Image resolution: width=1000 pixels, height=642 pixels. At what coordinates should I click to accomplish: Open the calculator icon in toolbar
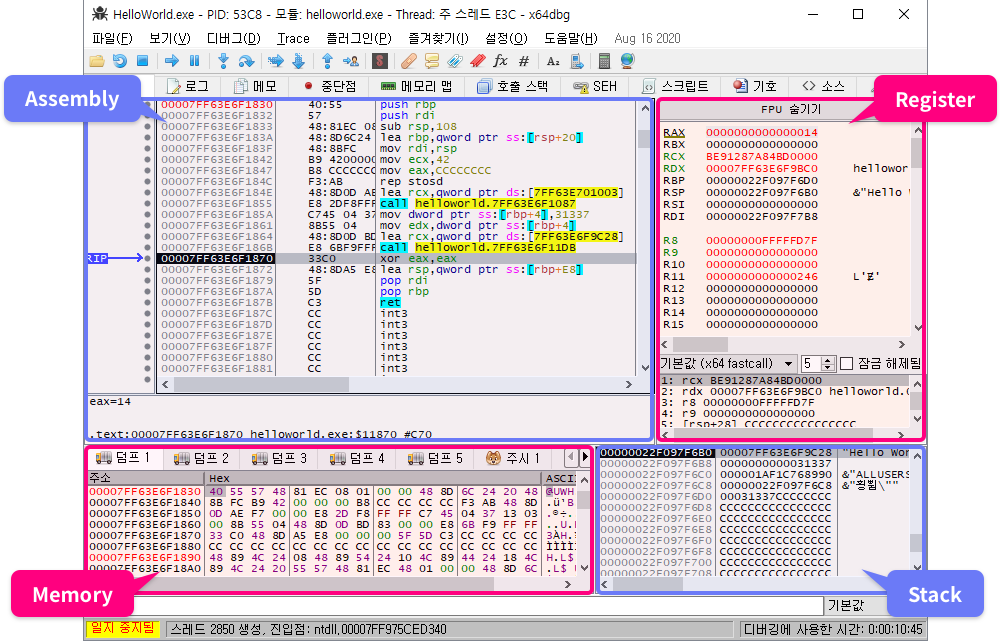pyautogui.click(x=604, y=62)
